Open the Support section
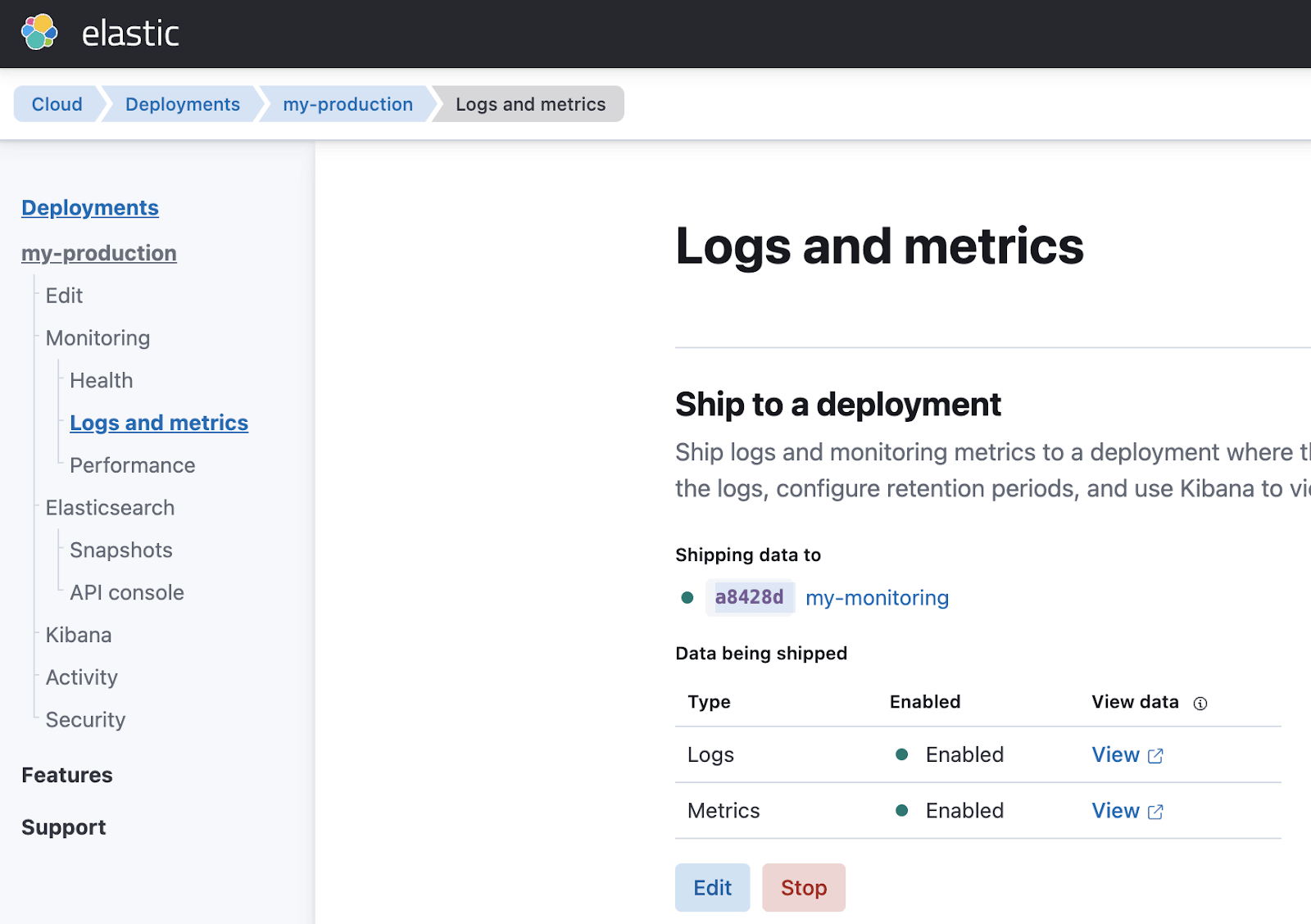Image resolution: width=1311 pixels, height=924 pixels. tap(63, 827)
